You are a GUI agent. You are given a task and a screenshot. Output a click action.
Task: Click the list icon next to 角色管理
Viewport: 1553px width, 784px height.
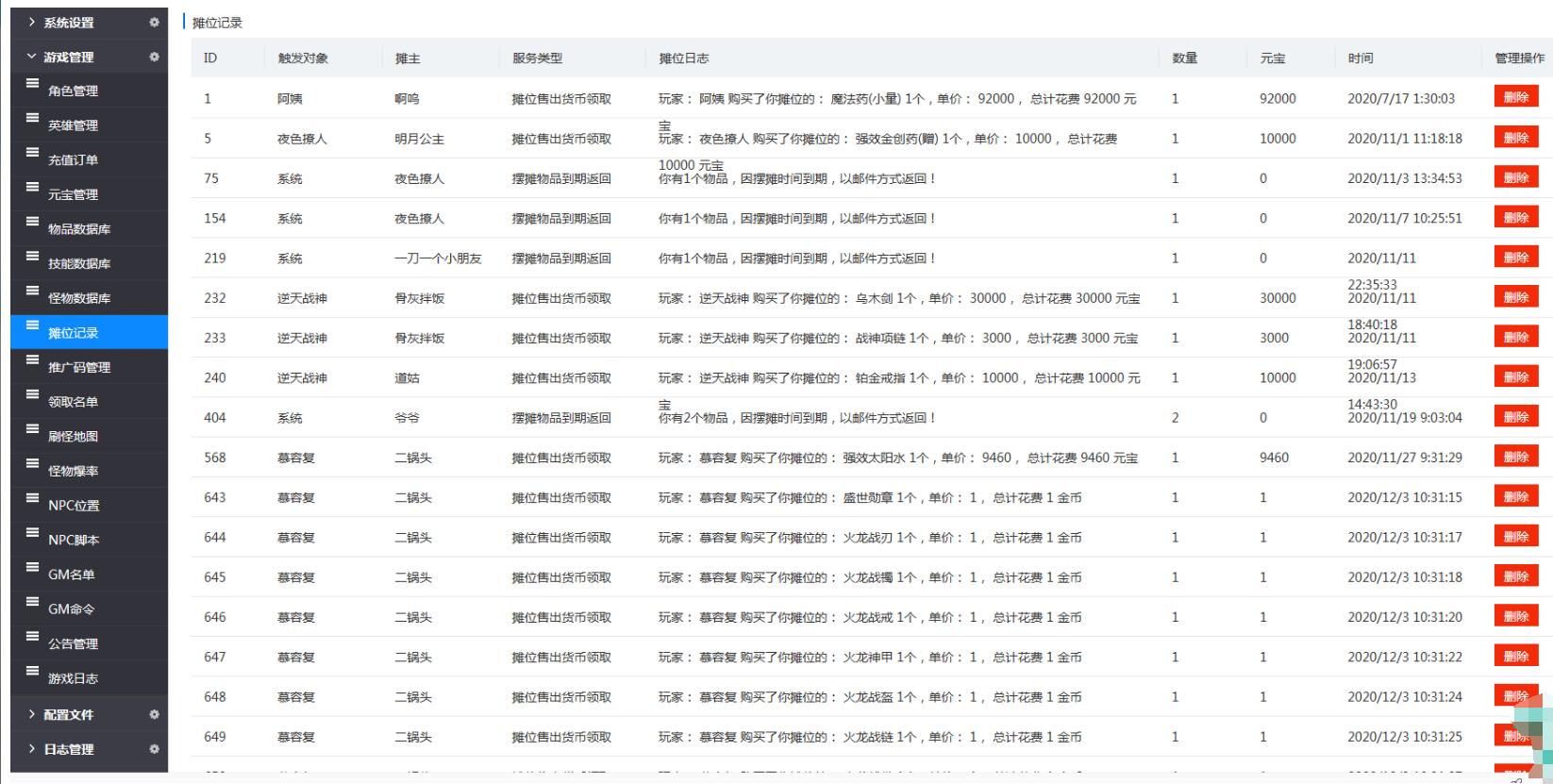33,84
